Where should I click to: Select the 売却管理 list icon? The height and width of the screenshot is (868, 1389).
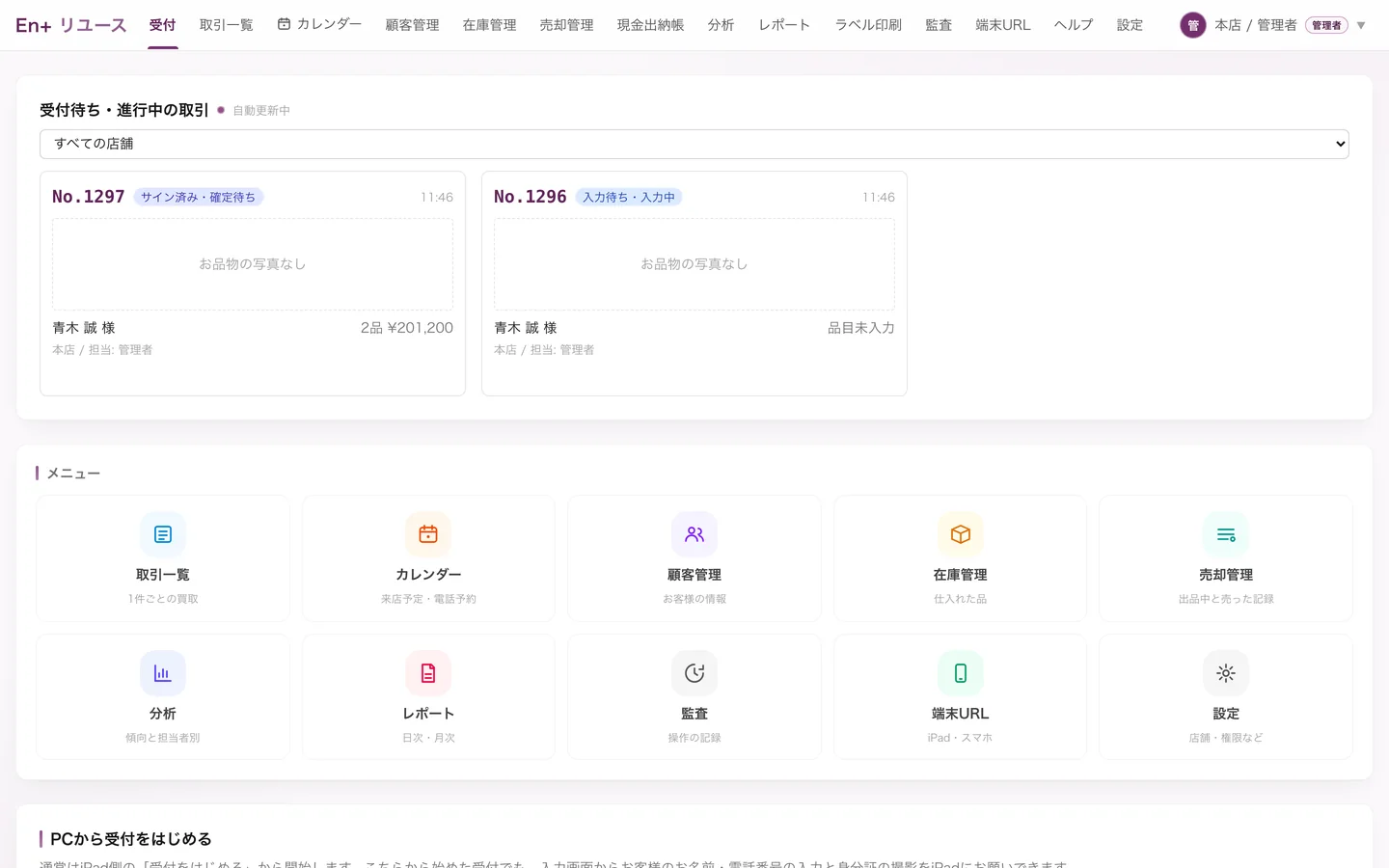tap(1226, 534)
